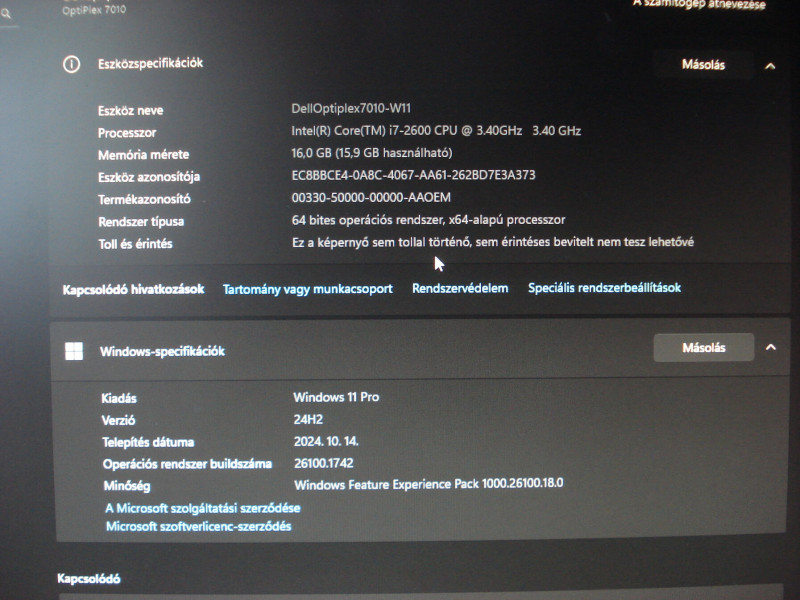Click the search magnifier icon at top left
Viewport: 800px width, 600px height.
(x=6, y=14)
